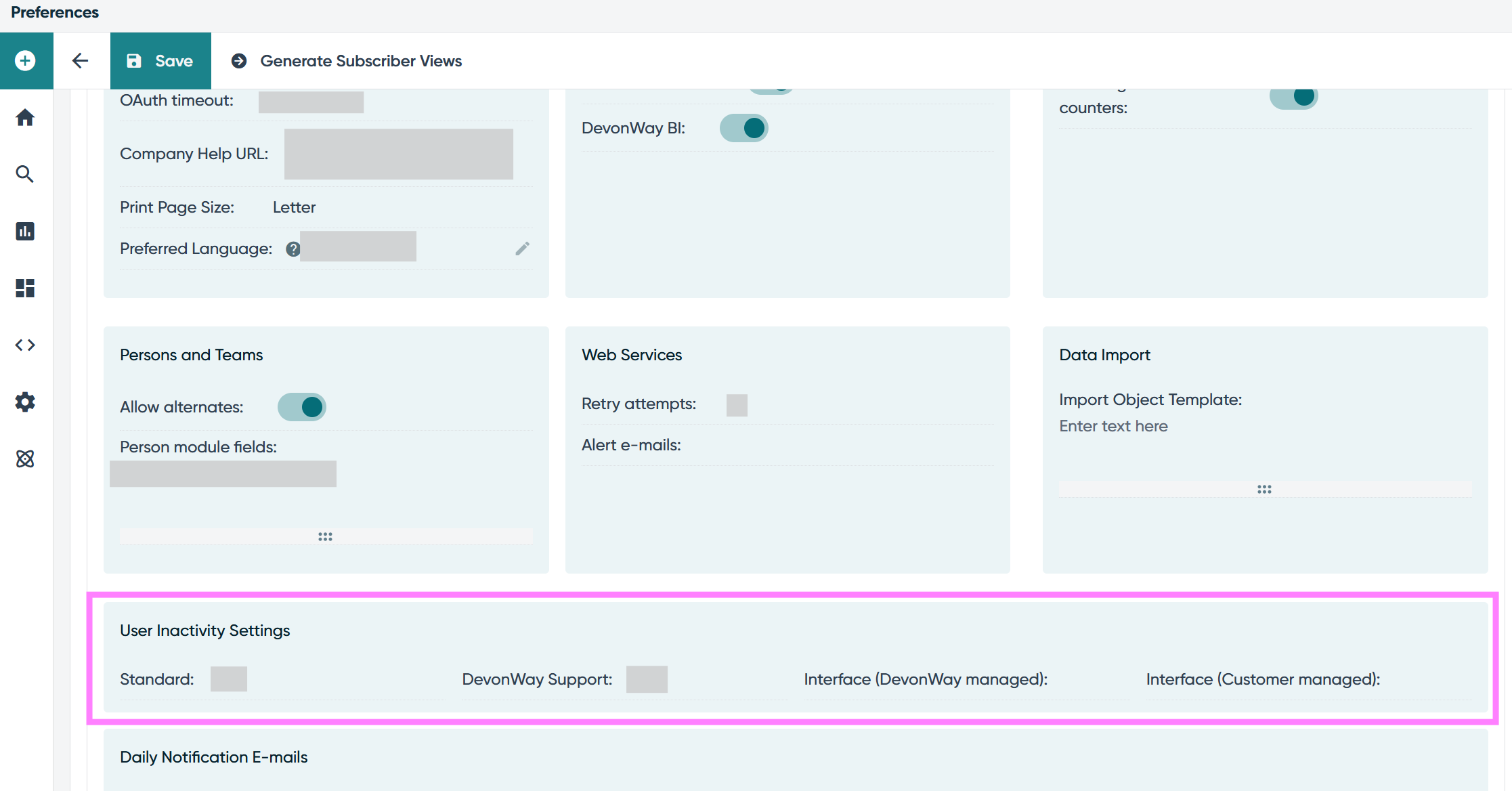Image resolution: width=1512 pixels, height=791 pixels.
Task: Click the User Inactivity Settings heading
Action: coord(205,630)
